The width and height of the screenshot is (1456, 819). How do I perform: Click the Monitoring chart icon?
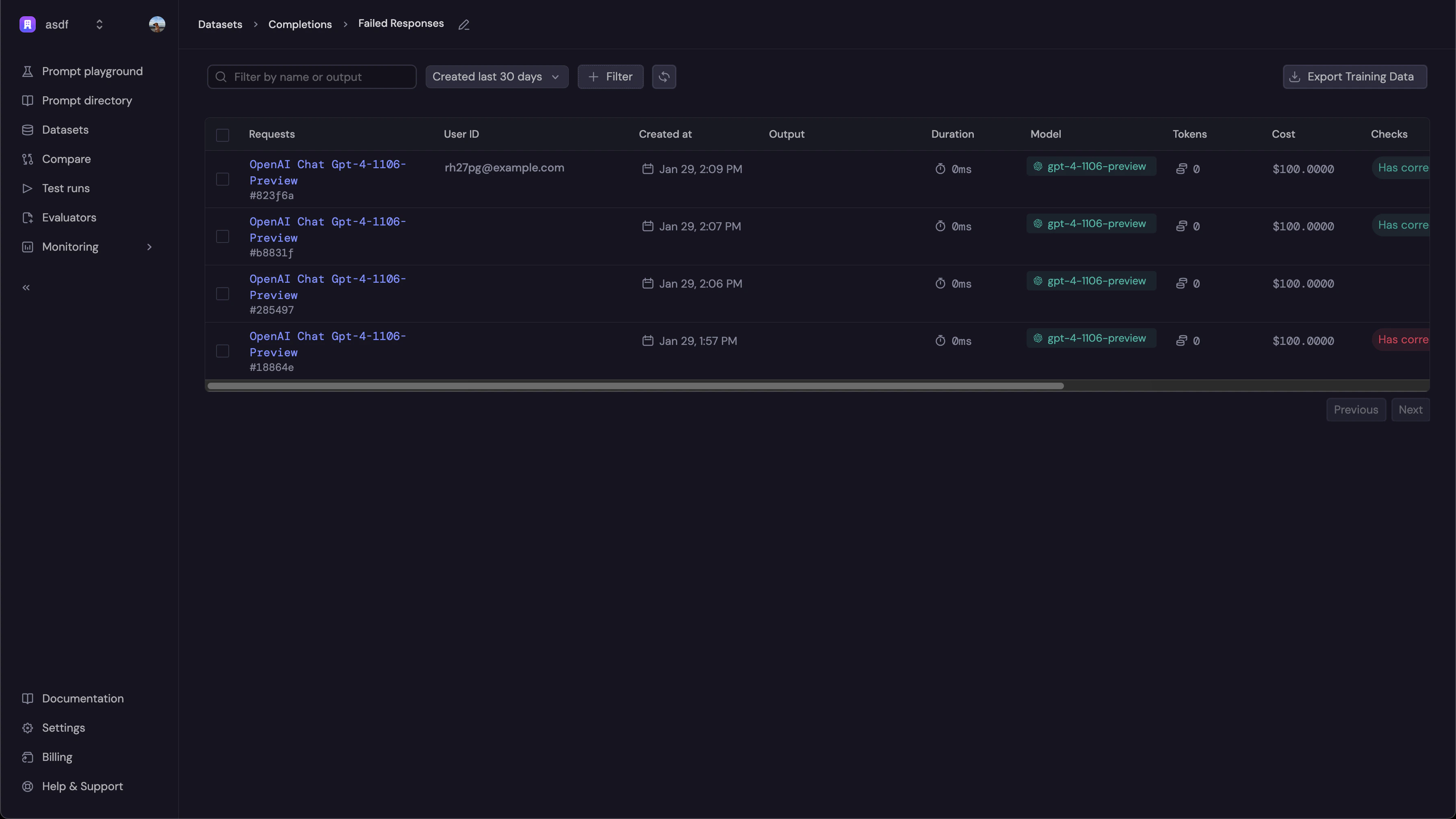click(27, 247)
